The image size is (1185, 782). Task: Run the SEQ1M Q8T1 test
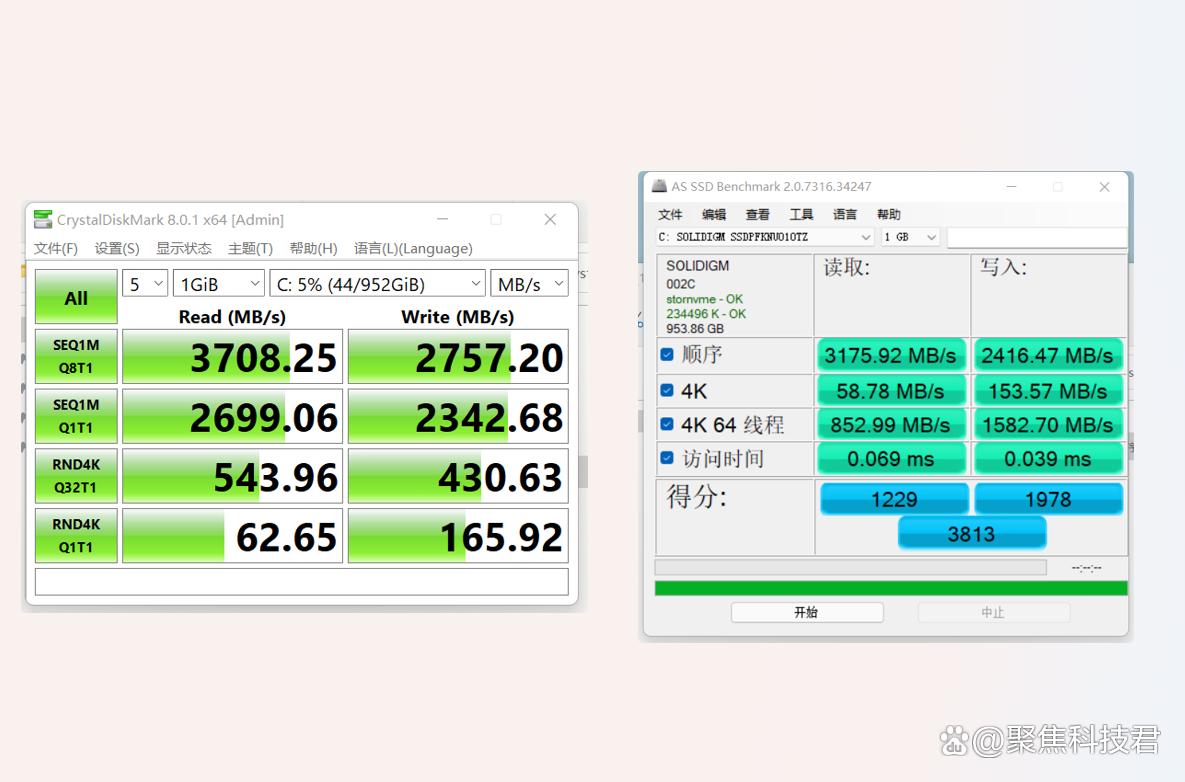click(75, 356)
